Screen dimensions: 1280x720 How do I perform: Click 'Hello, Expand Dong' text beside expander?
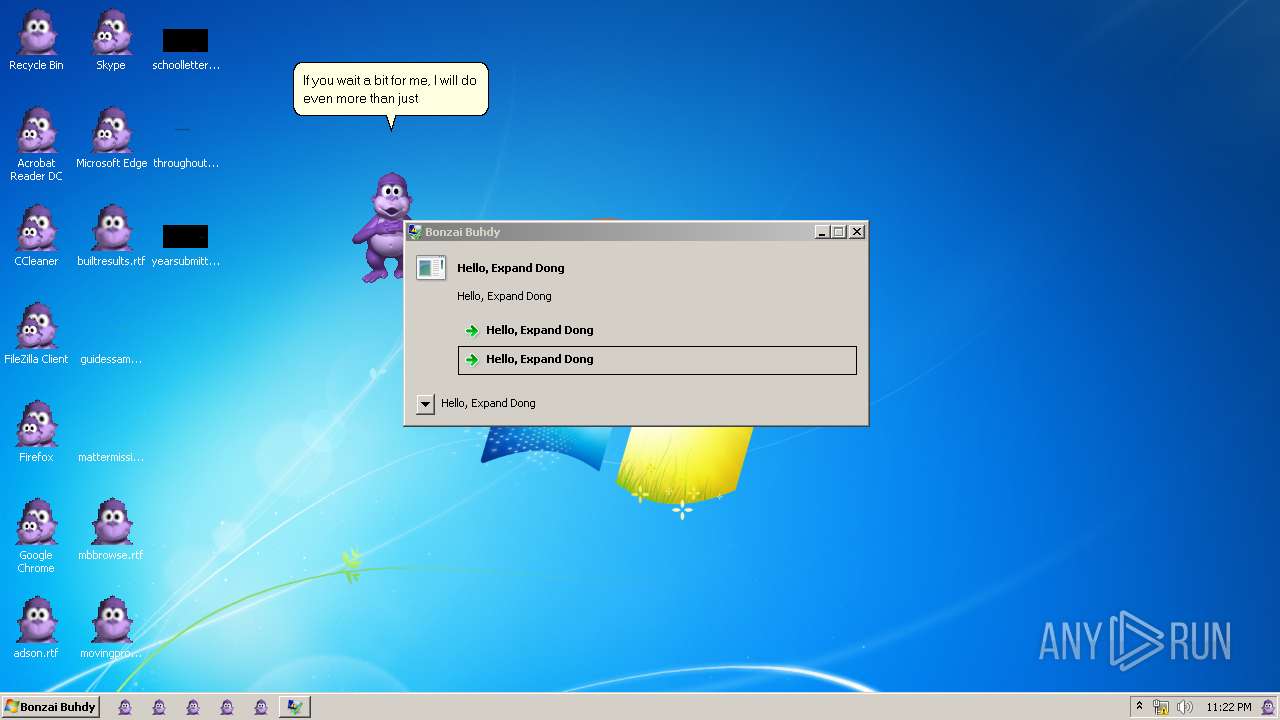click(488, 403)
